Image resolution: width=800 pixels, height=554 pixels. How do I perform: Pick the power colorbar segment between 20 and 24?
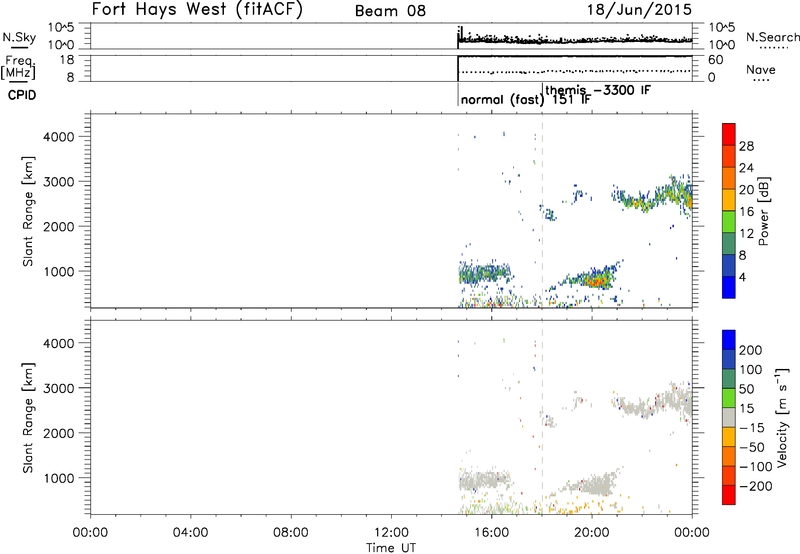point(729,178)
